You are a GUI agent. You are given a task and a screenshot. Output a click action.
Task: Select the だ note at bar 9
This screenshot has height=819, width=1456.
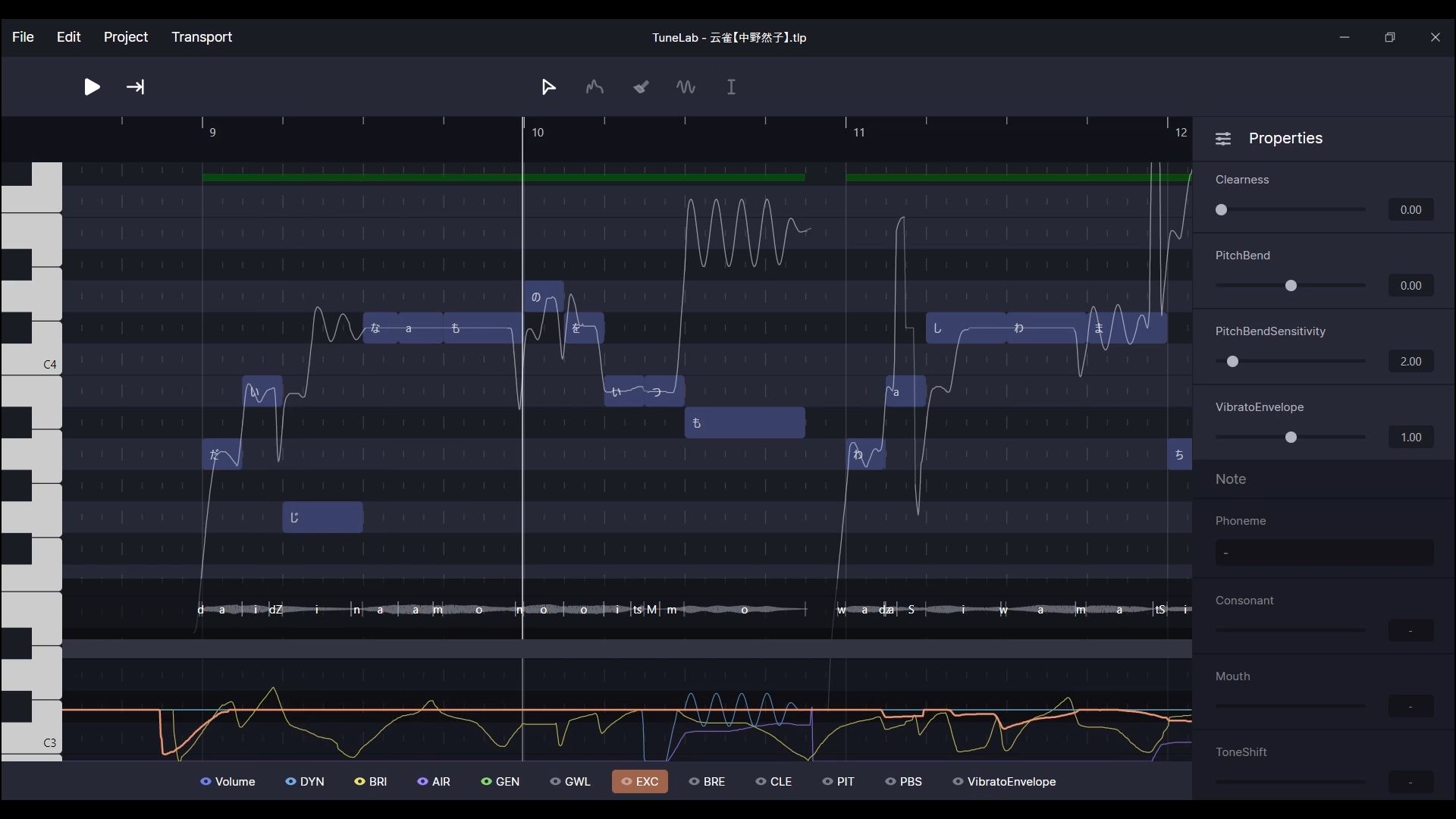tap(221, 454)
